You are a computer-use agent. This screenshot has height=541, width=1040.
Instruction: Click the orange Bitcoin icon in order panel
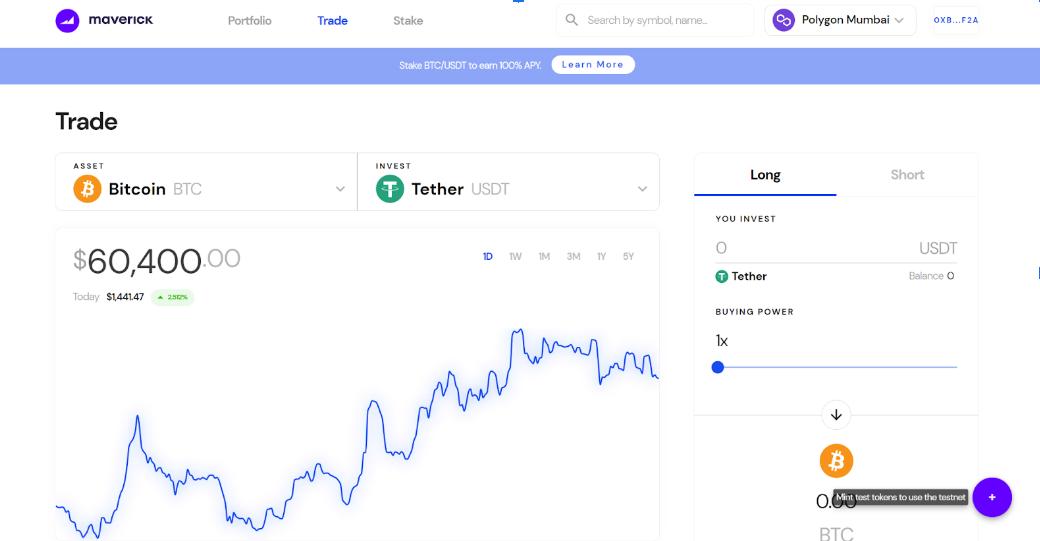pos(837,461)
